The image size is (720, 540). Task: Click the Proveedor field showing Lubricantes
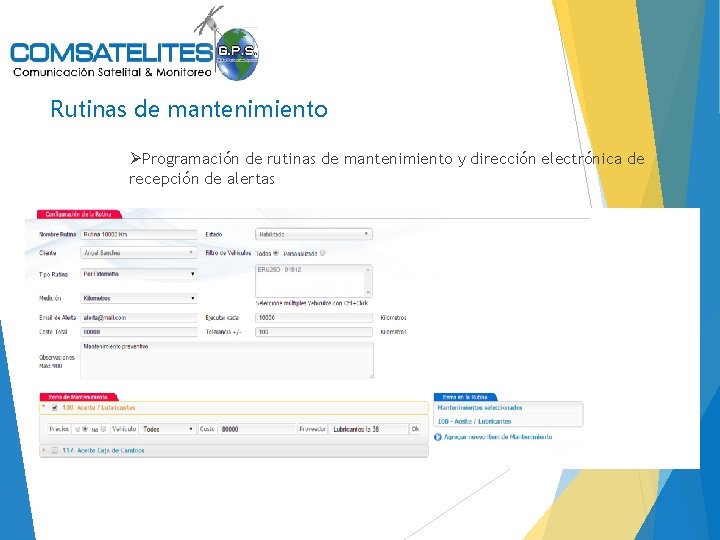tap(369, 429)
